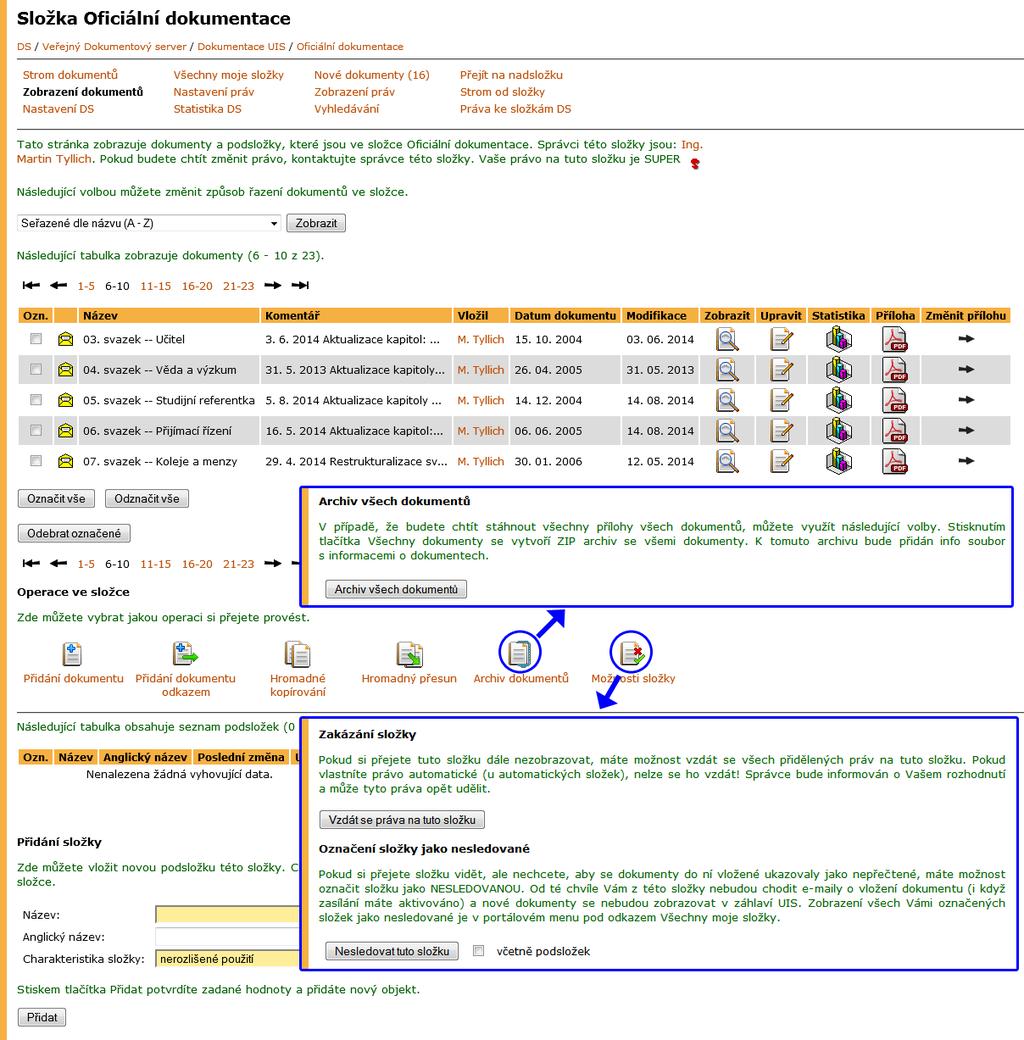Show statistics for 05. svazek -- Studijní referentka
This screenshot has width=1024, height=1040.
pyautogui.click(x=838, y=401)
